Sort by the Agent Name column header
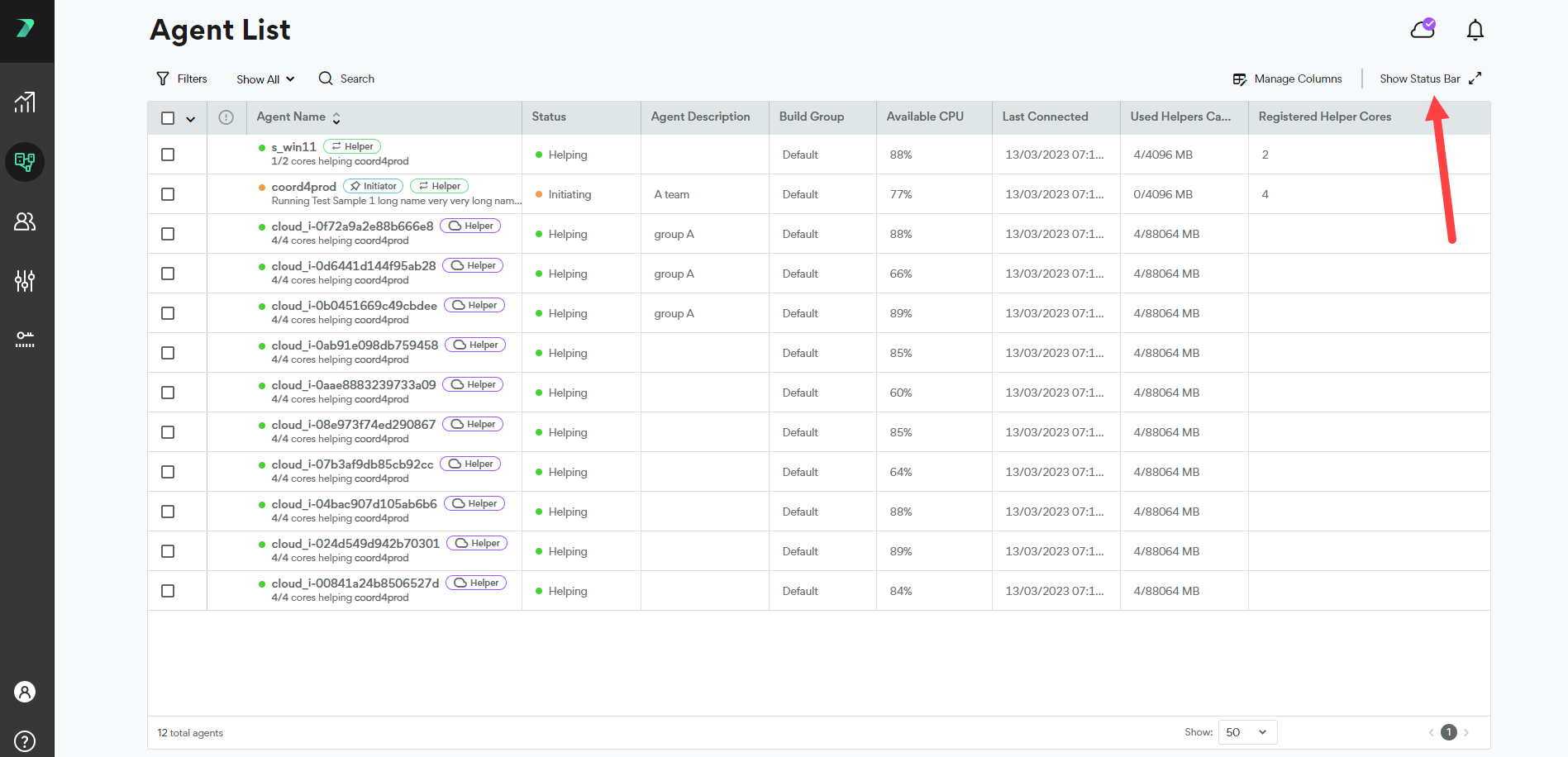Viewport: 1568px width, 757px height. click(x=291, y=117)
